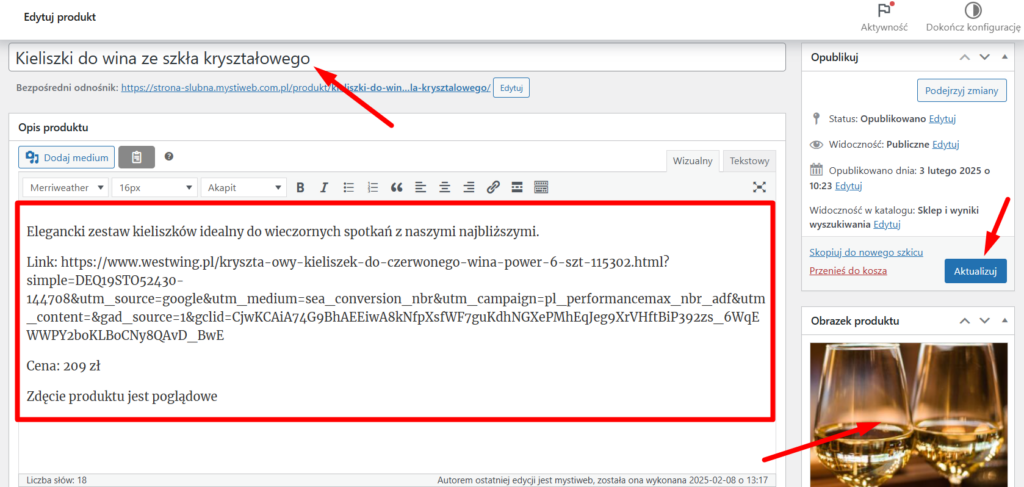
Task: Click the Przenieś do kosza link
Action: pos(847,270)
